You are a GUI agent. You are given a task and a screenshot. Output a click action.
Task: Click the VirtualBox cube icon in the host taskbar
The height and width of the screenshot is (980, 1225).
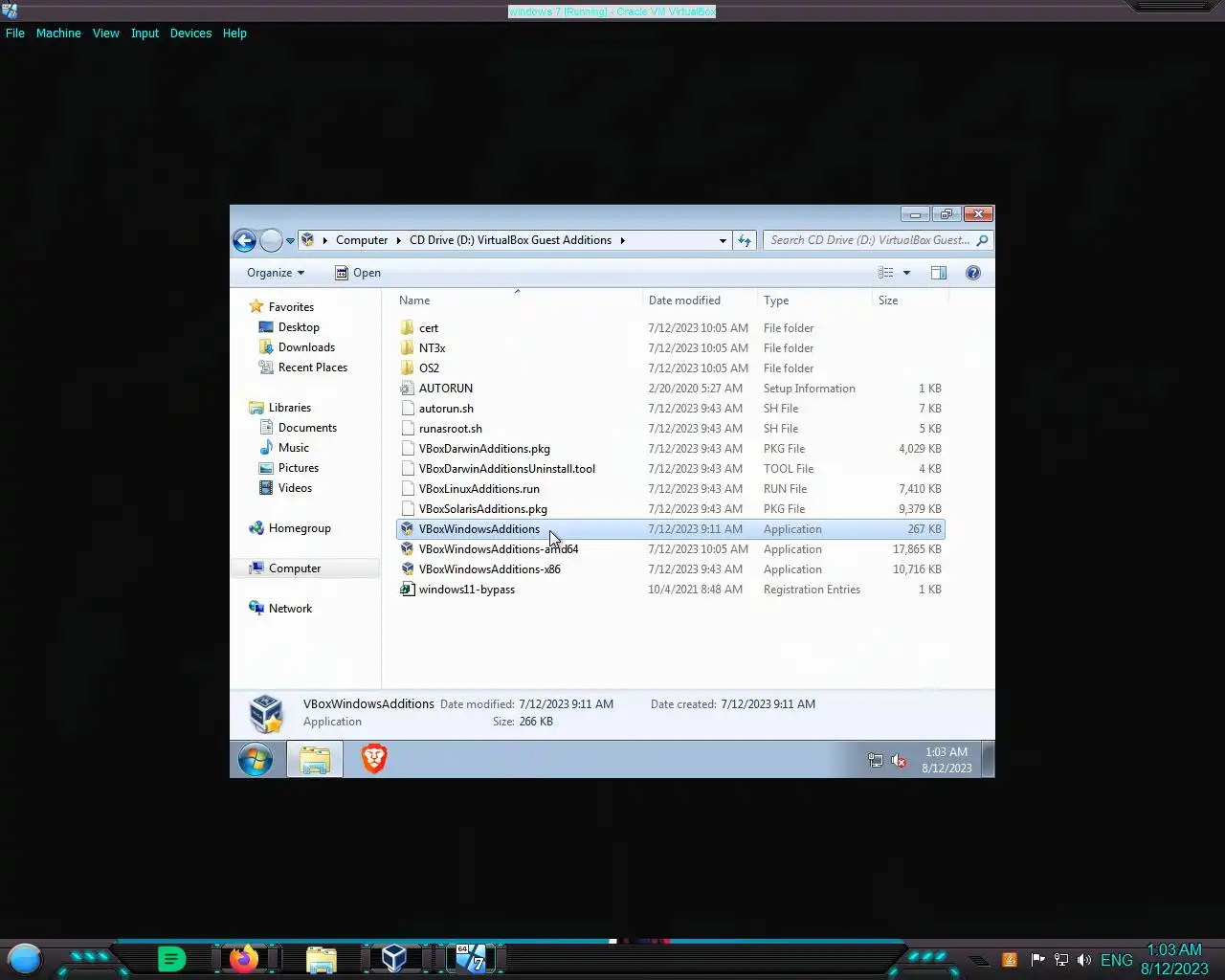[394, 958]
